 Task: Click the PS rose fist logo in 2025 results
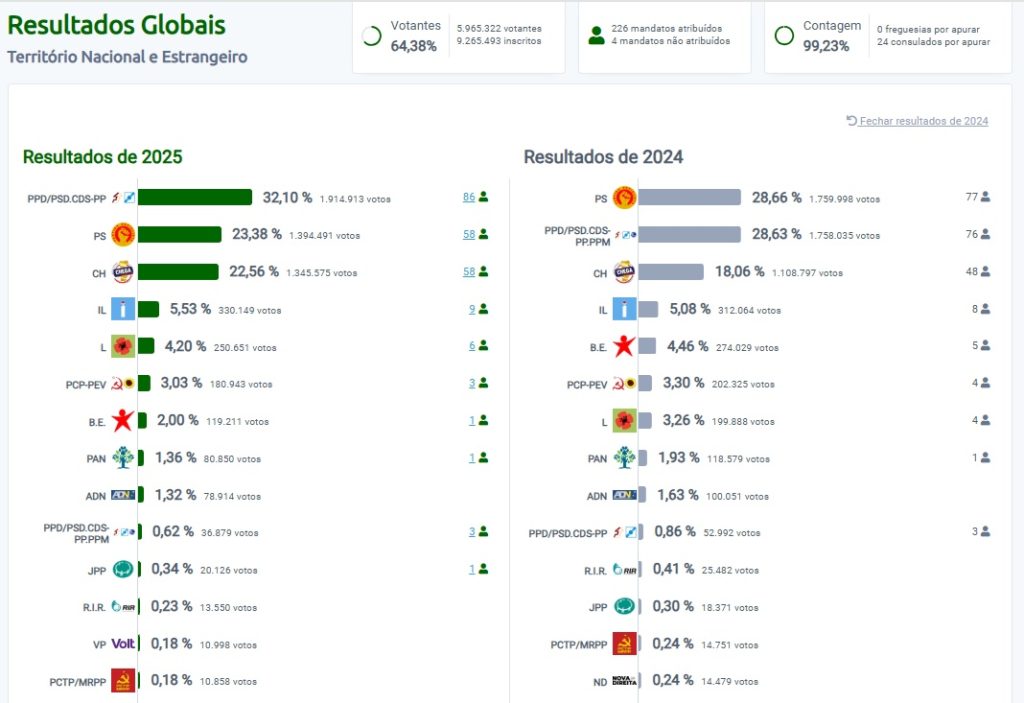123,235
